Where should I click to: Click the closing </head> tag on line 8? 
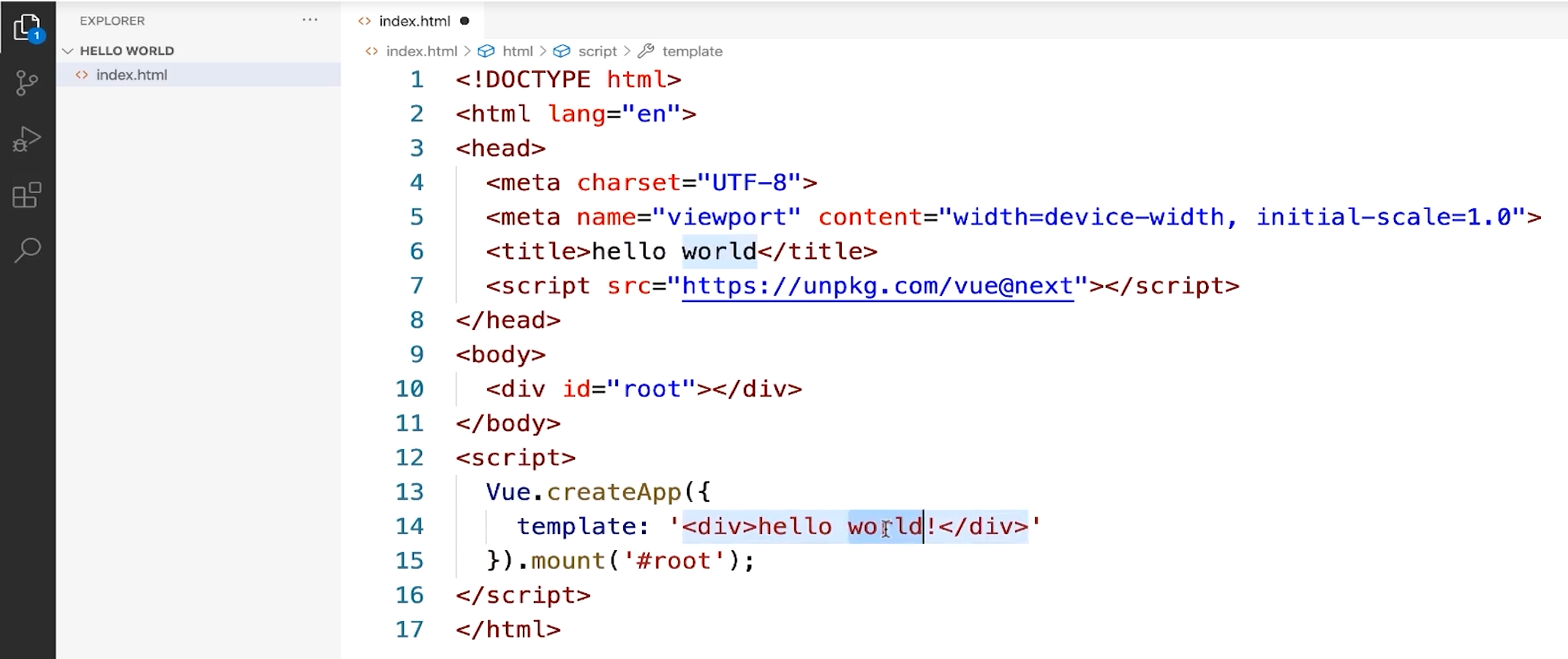(x=508, y=320)
